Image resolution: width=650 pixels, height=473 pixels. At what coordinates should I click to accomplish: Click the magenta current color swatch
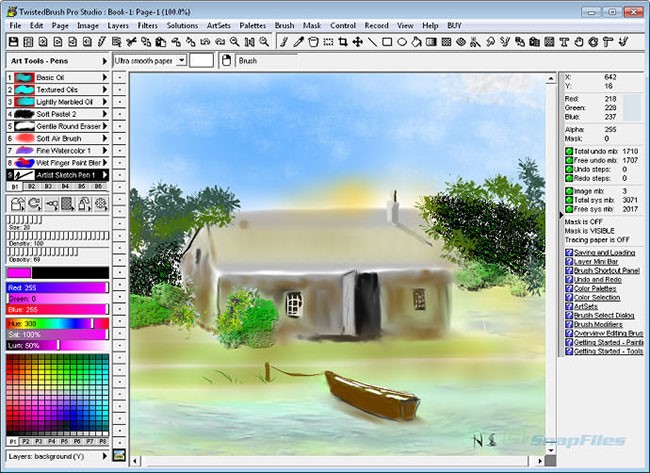click(19, 272)
